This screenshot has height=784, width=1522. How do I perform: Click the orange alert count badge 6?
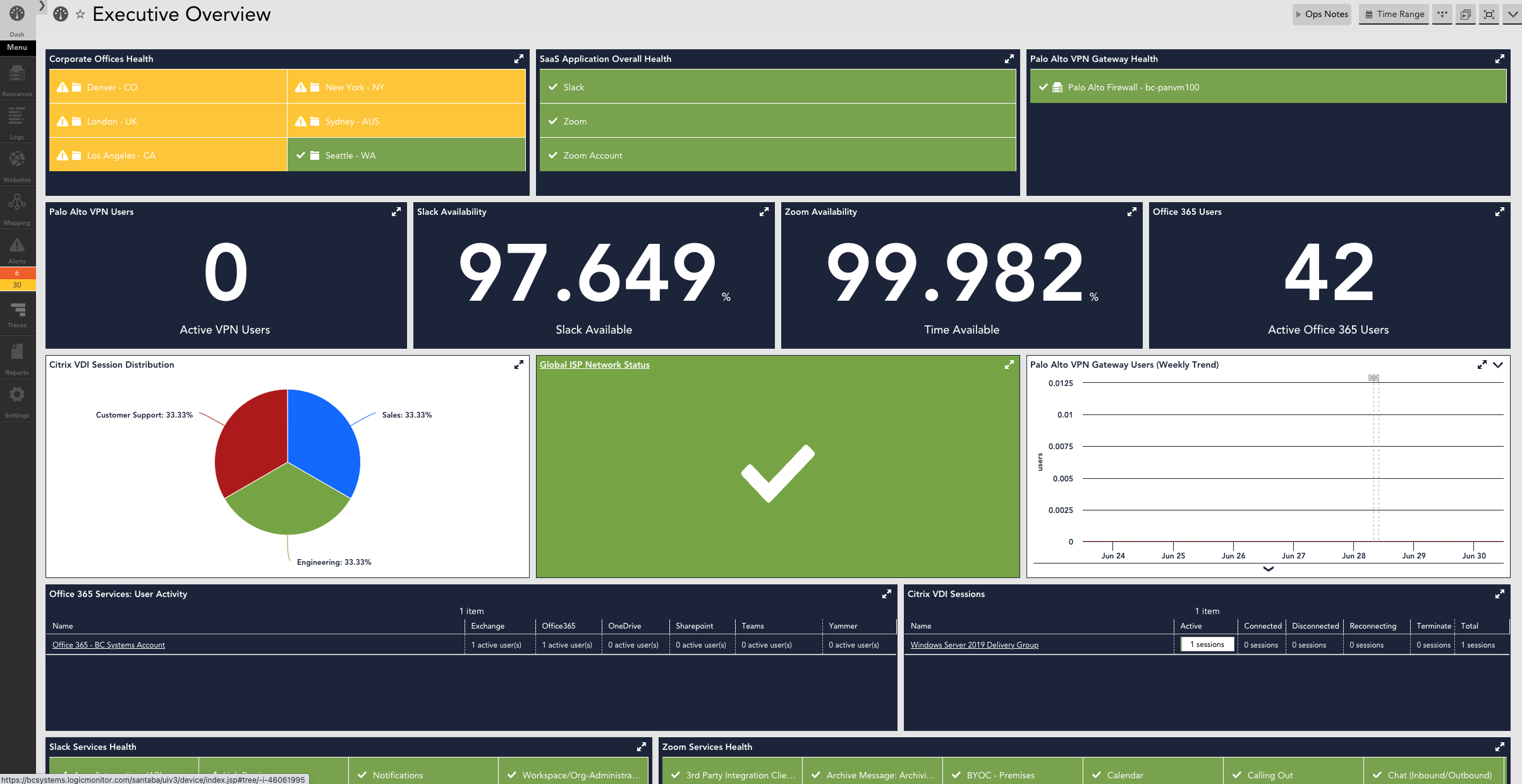[17, 273]
